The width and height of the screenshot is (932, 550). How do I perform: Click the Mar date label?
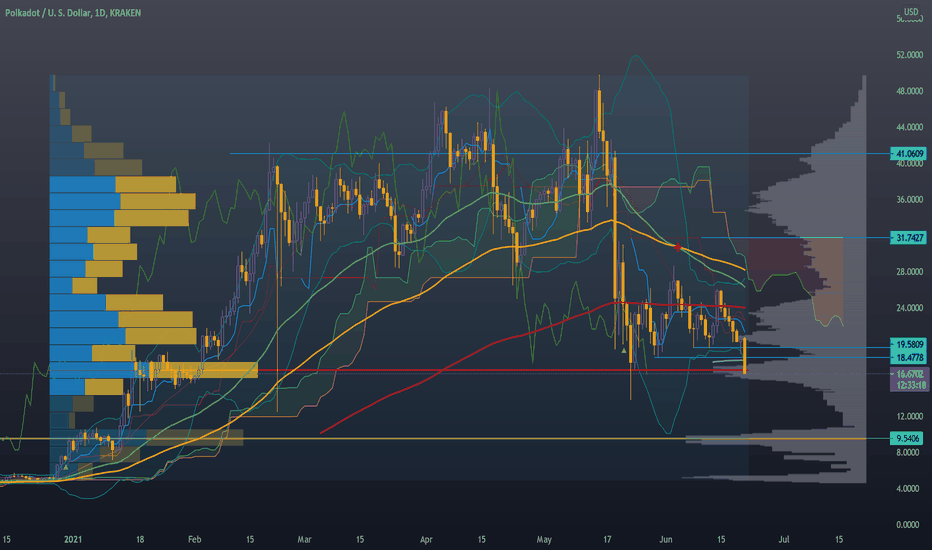[304, 539]
